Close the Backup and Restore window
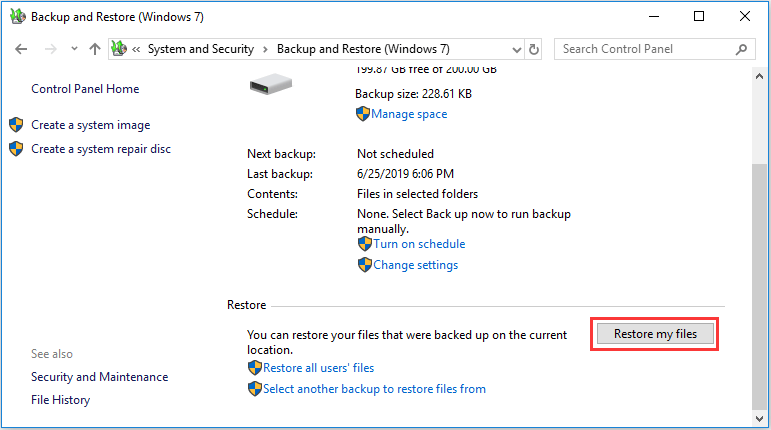 coord(745,17)
